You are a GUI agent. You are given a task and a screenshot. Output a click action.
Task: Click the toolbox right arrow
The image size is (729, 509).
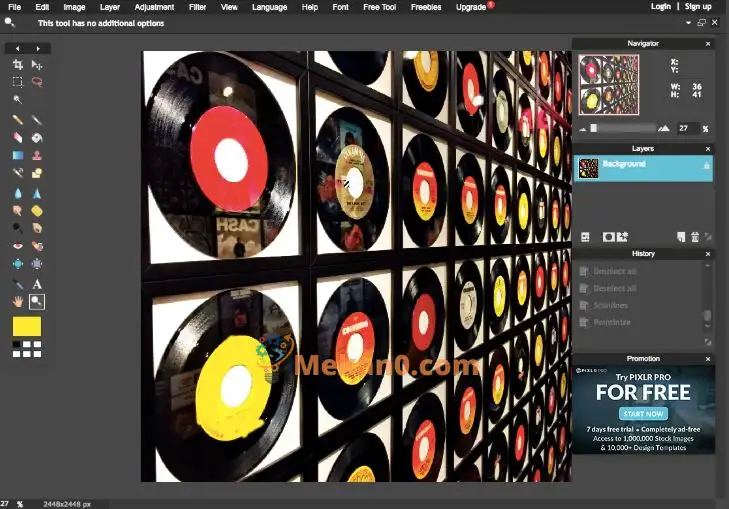pyautogui.click(x=38, y=48)
